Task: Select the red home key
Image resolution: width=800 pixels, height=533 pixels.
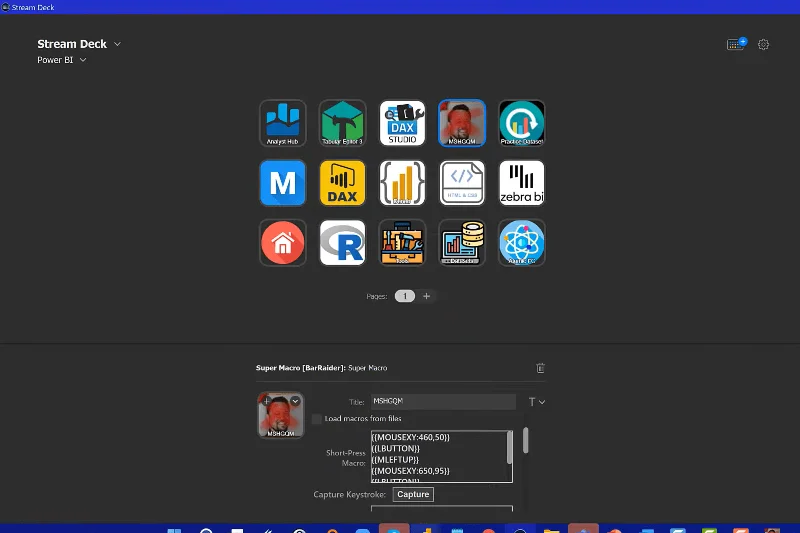Action: click(x=283, y=243)
